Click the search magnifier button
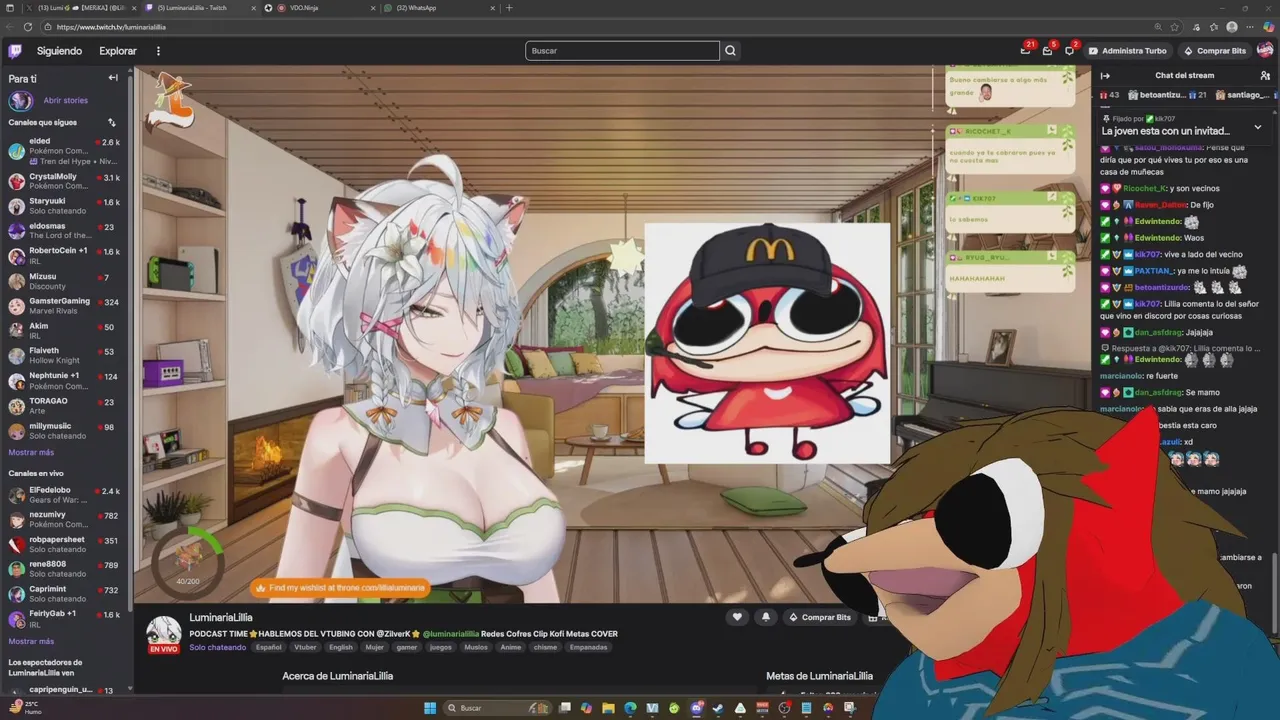1280x720 pixels. [x=731, y=51]
